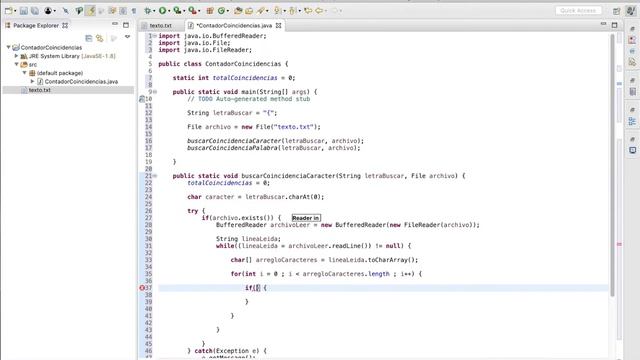Viewport: 640px width, 360px height.
Task: Click the Forward navigation arrow icon
Action: [x=335, y=11]
